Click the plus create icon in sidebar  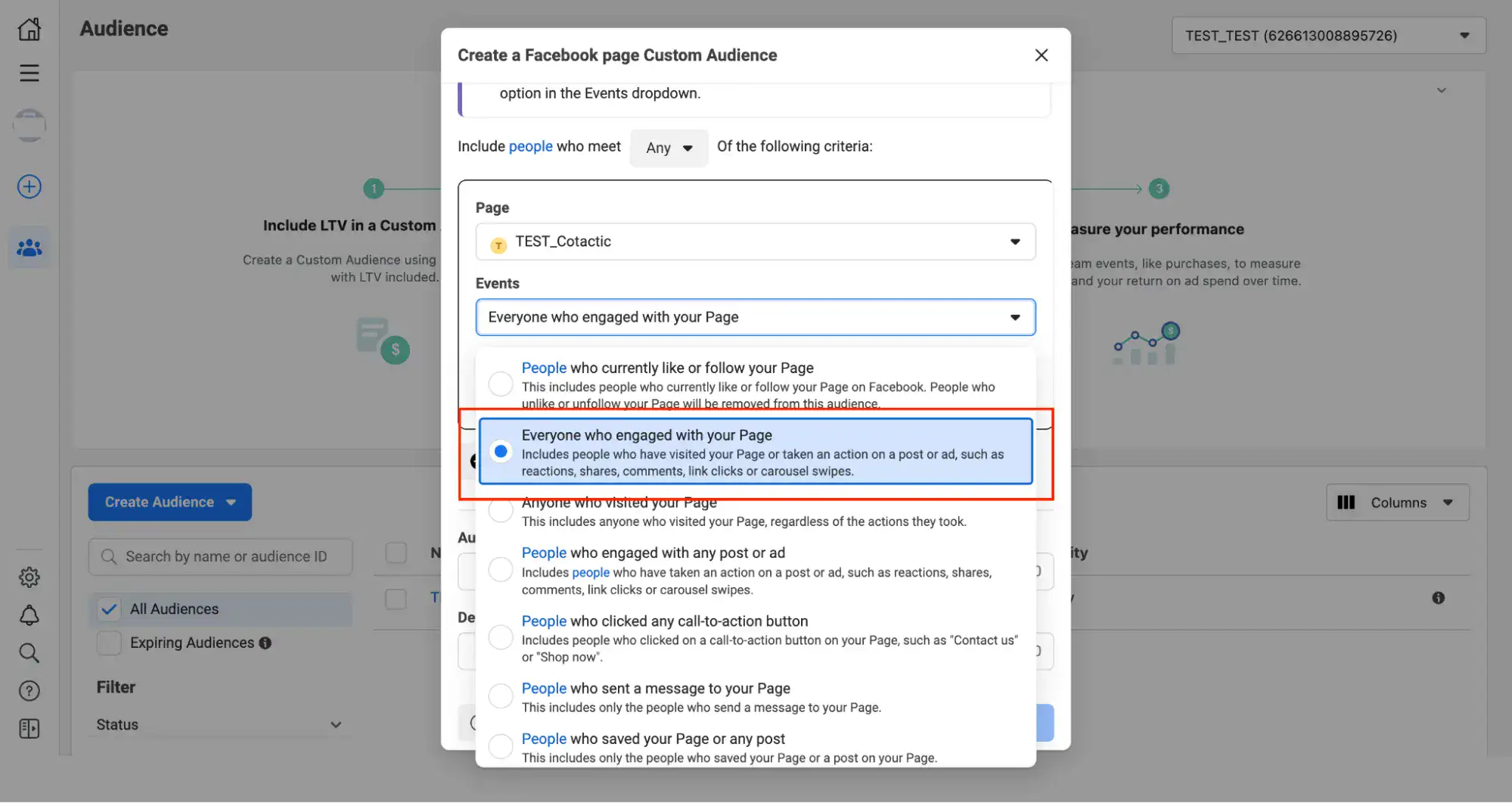click(x=29, y=186)
